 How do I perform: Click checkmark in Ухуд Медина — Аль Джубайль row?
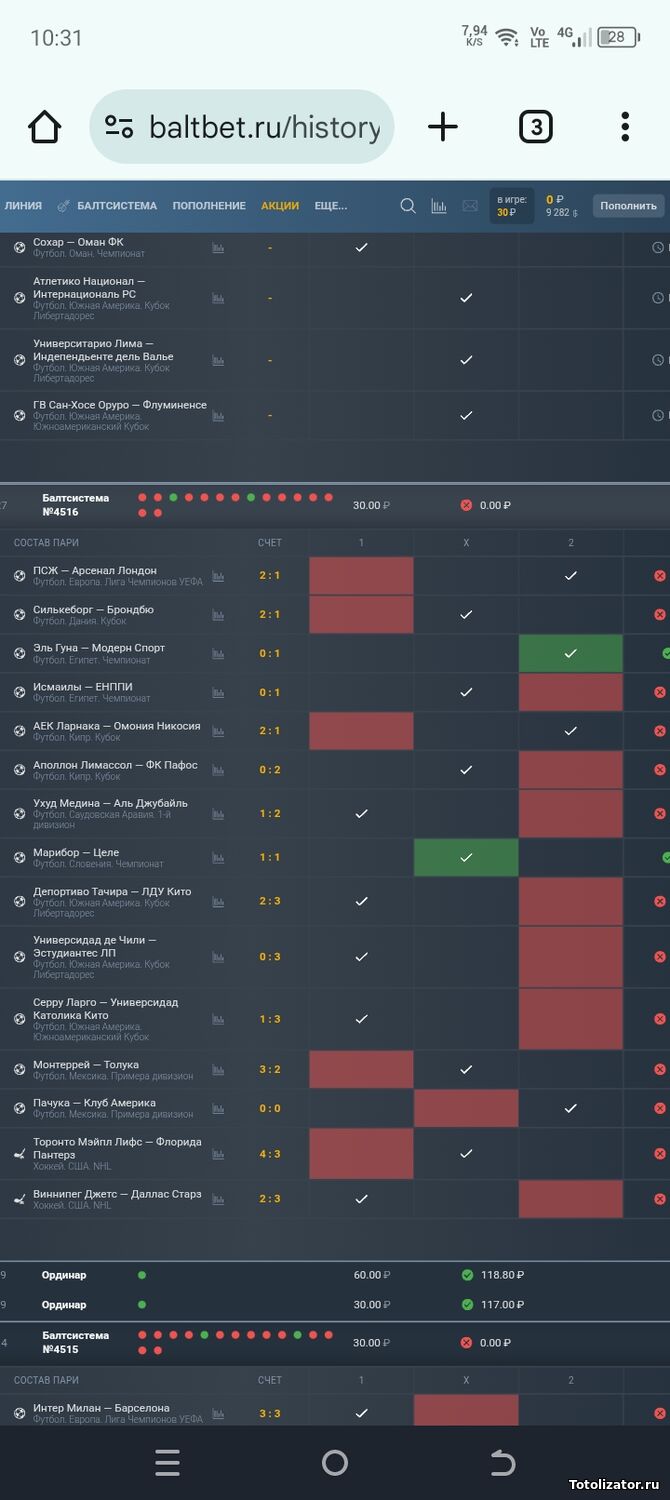(362, 814)
